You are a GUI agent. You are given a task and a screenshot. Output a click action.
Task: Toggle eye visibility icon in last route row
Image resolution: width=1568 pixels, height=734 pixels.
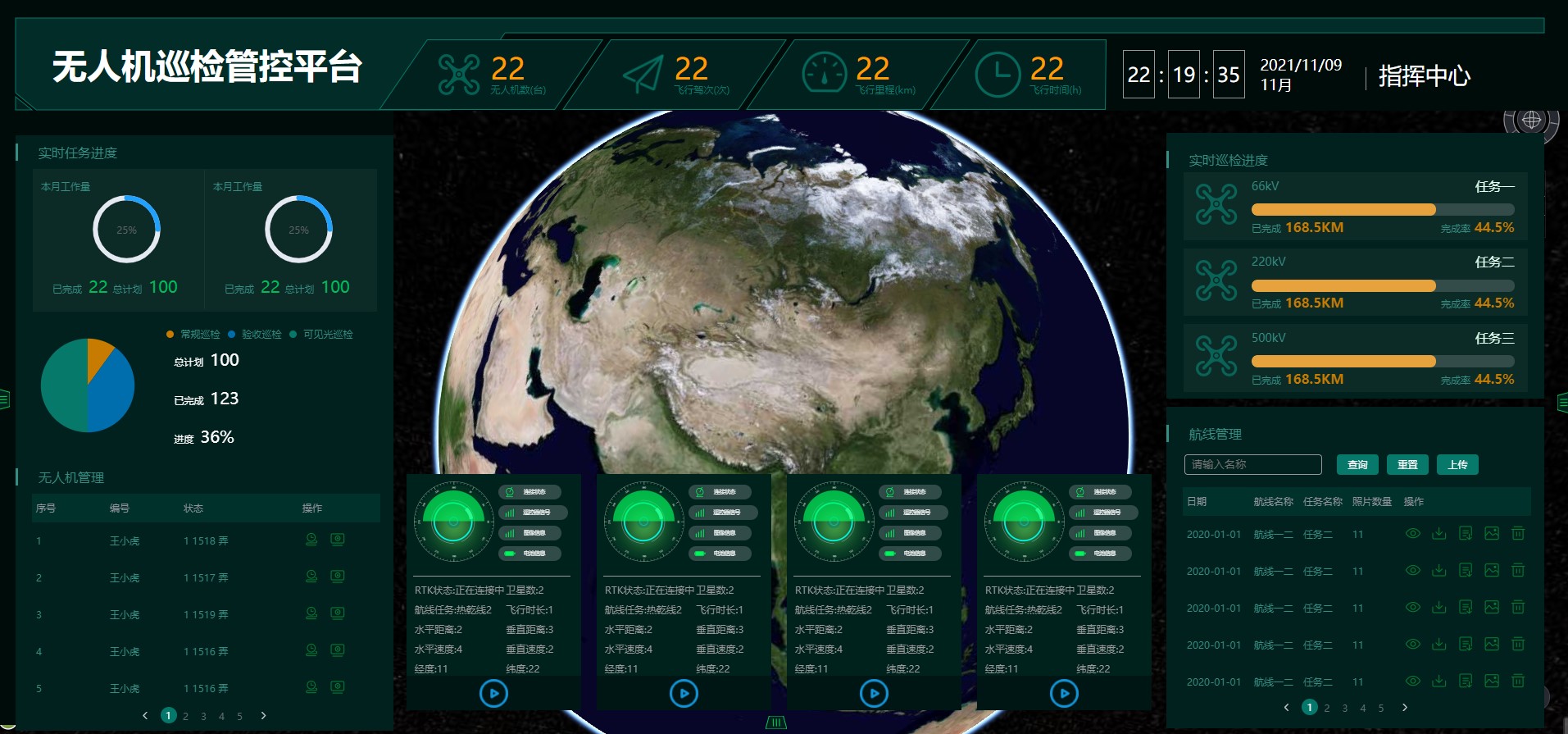pos(1413,681)
